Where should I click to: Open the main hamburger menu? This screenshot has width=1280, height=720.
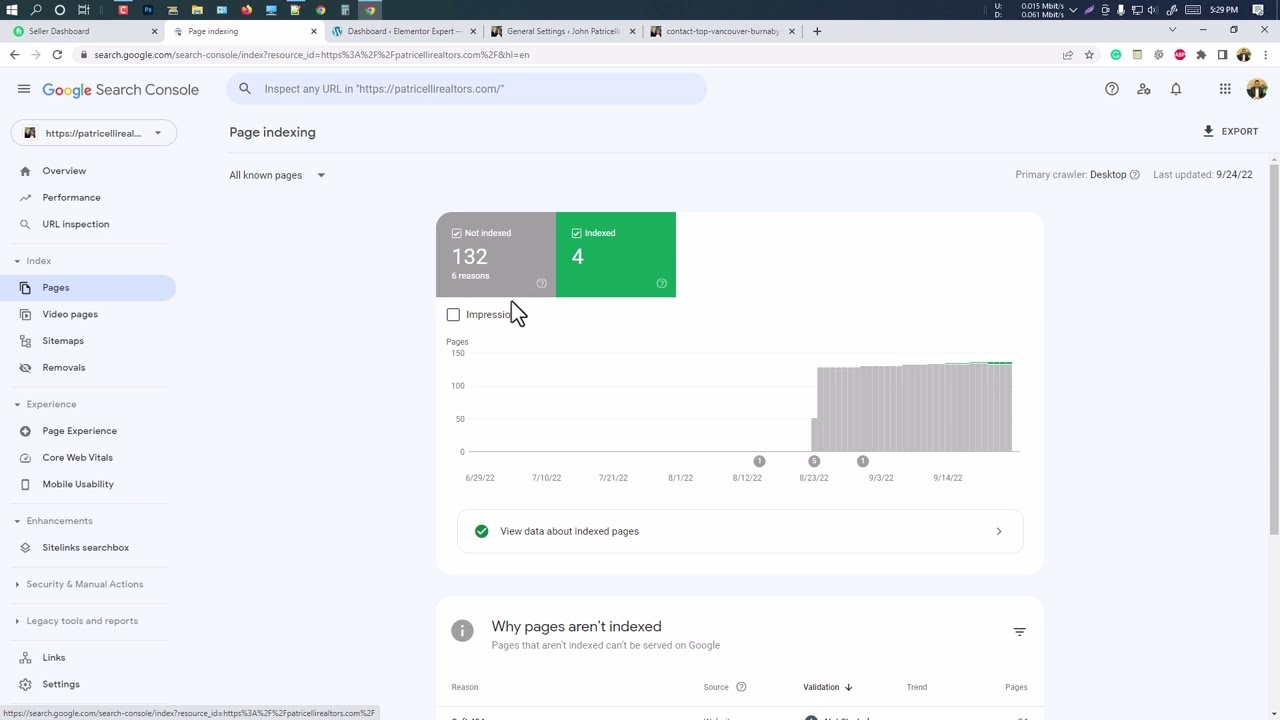point(24,89)
